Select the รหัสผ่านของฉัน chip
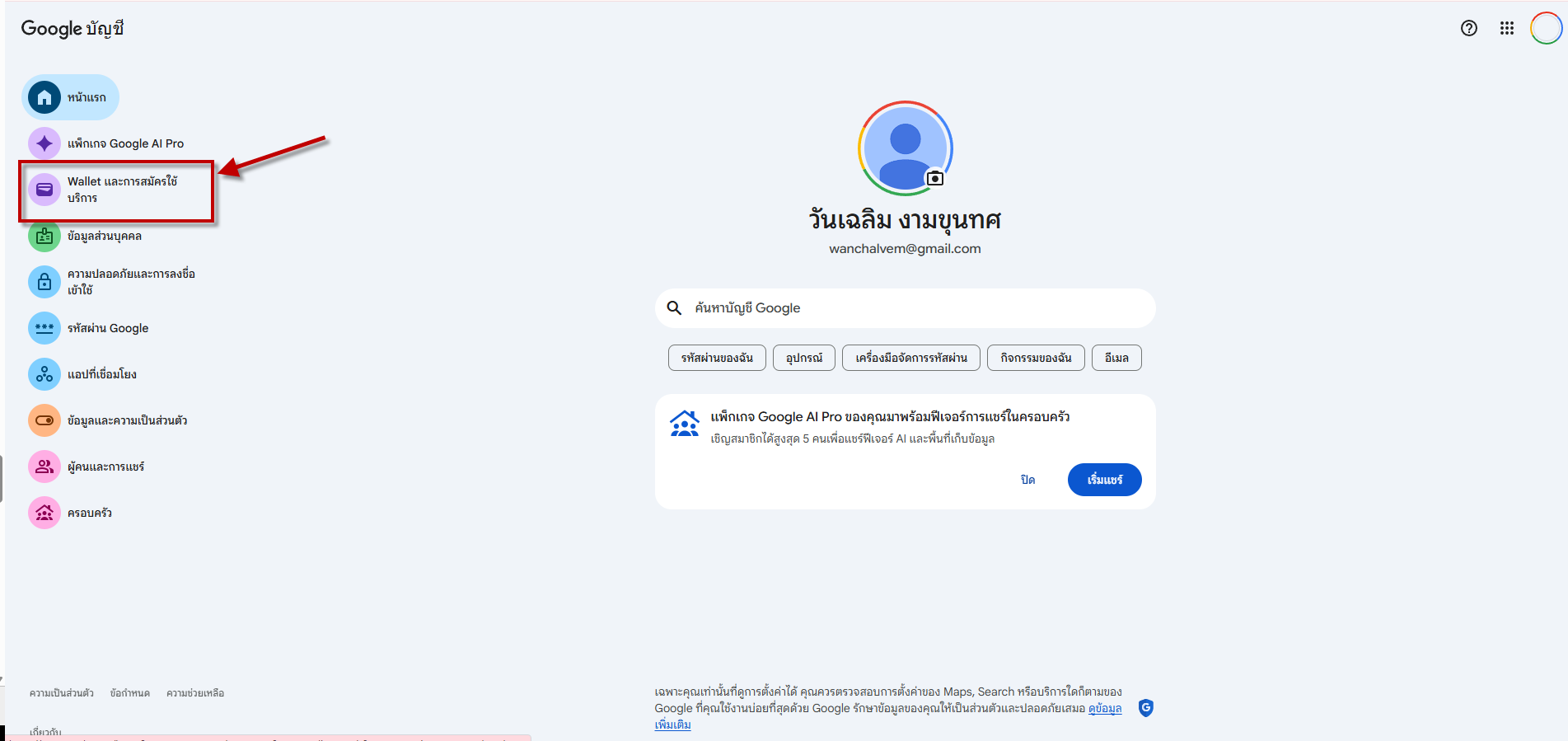Screen dimensions: 1568x741 717,358
